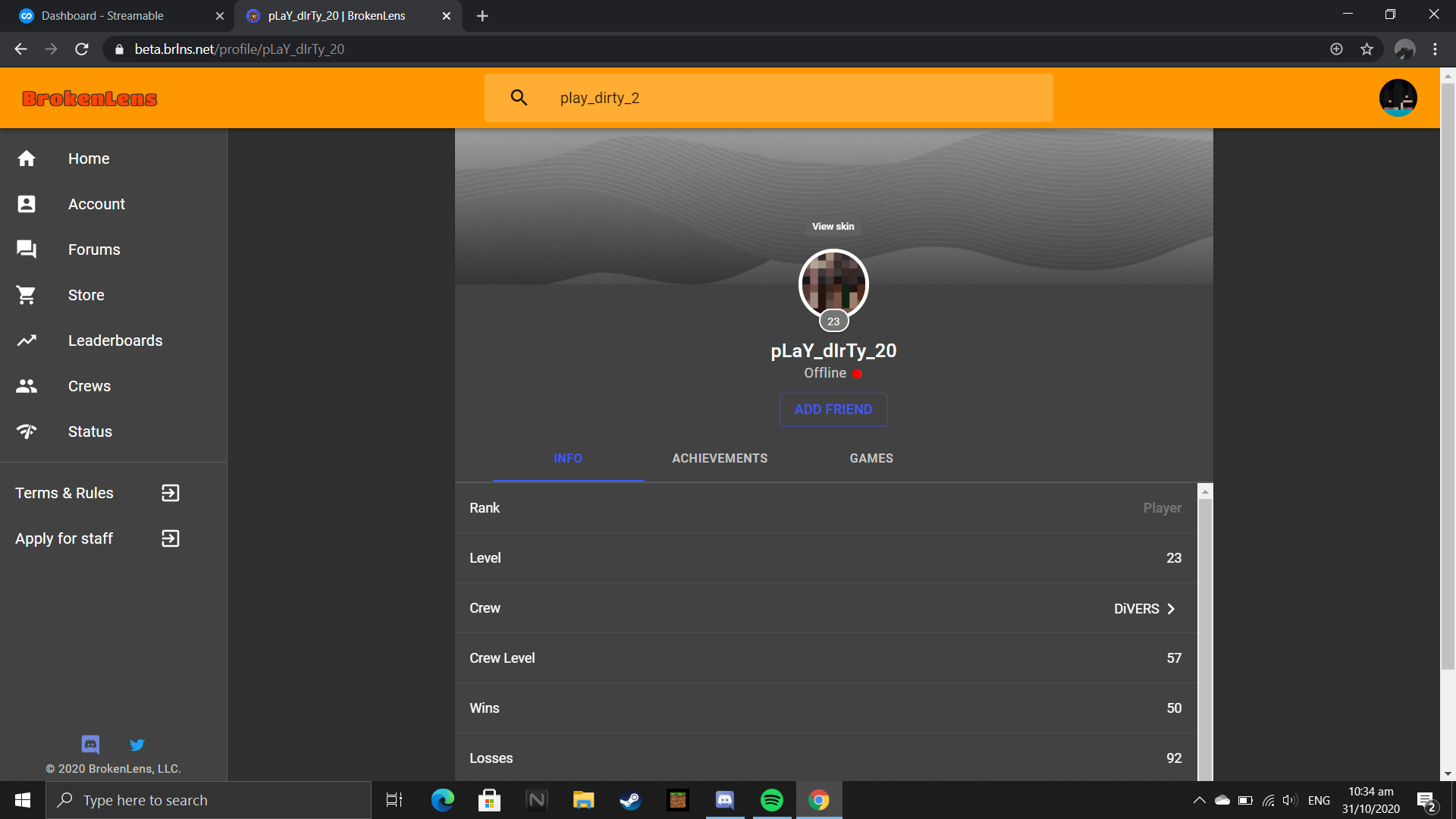Click the ADD FRIEND button
This screenshot has height=819, width=1456.
click(x=833, y=409)
